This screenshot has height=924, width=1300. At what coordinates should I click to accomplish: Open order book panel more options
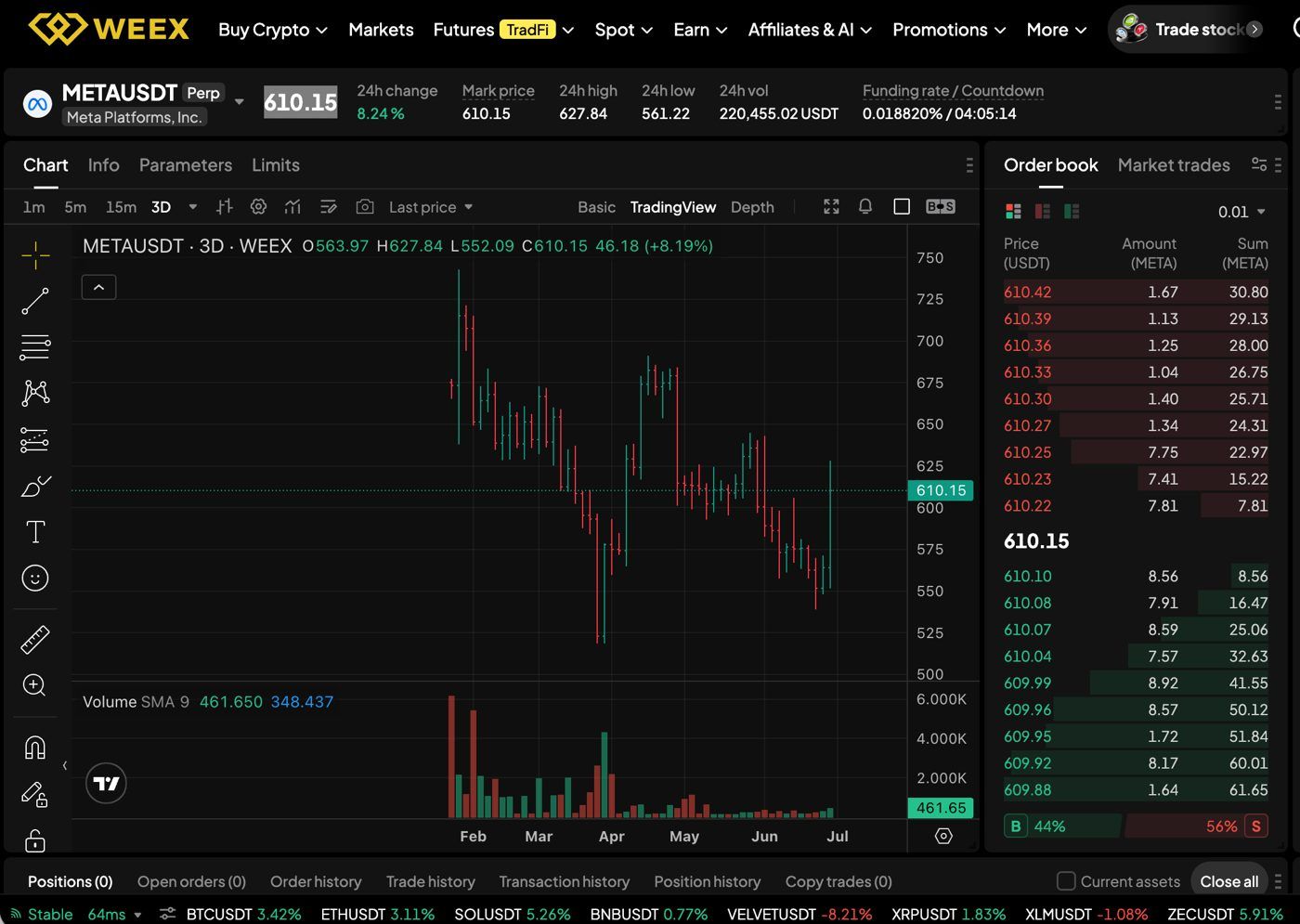click(x=1279, y=164)
